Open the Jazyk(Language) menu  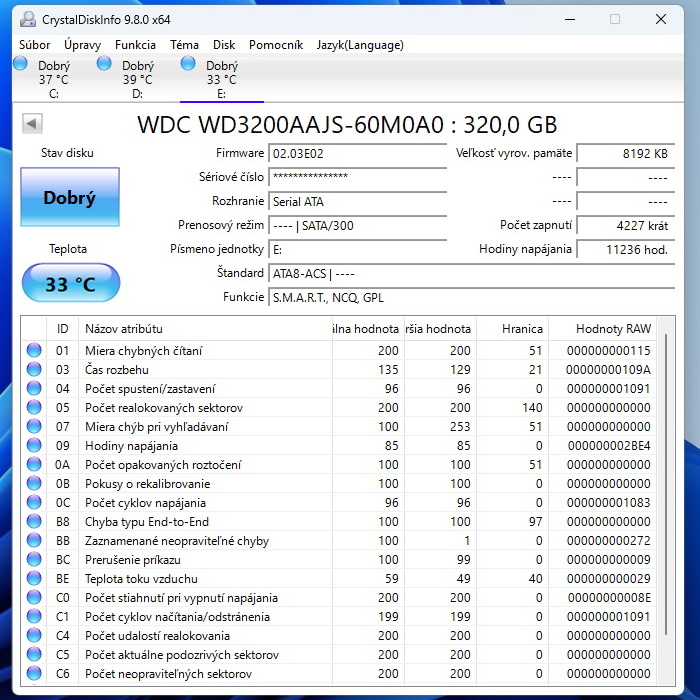[x=360, y=45]
